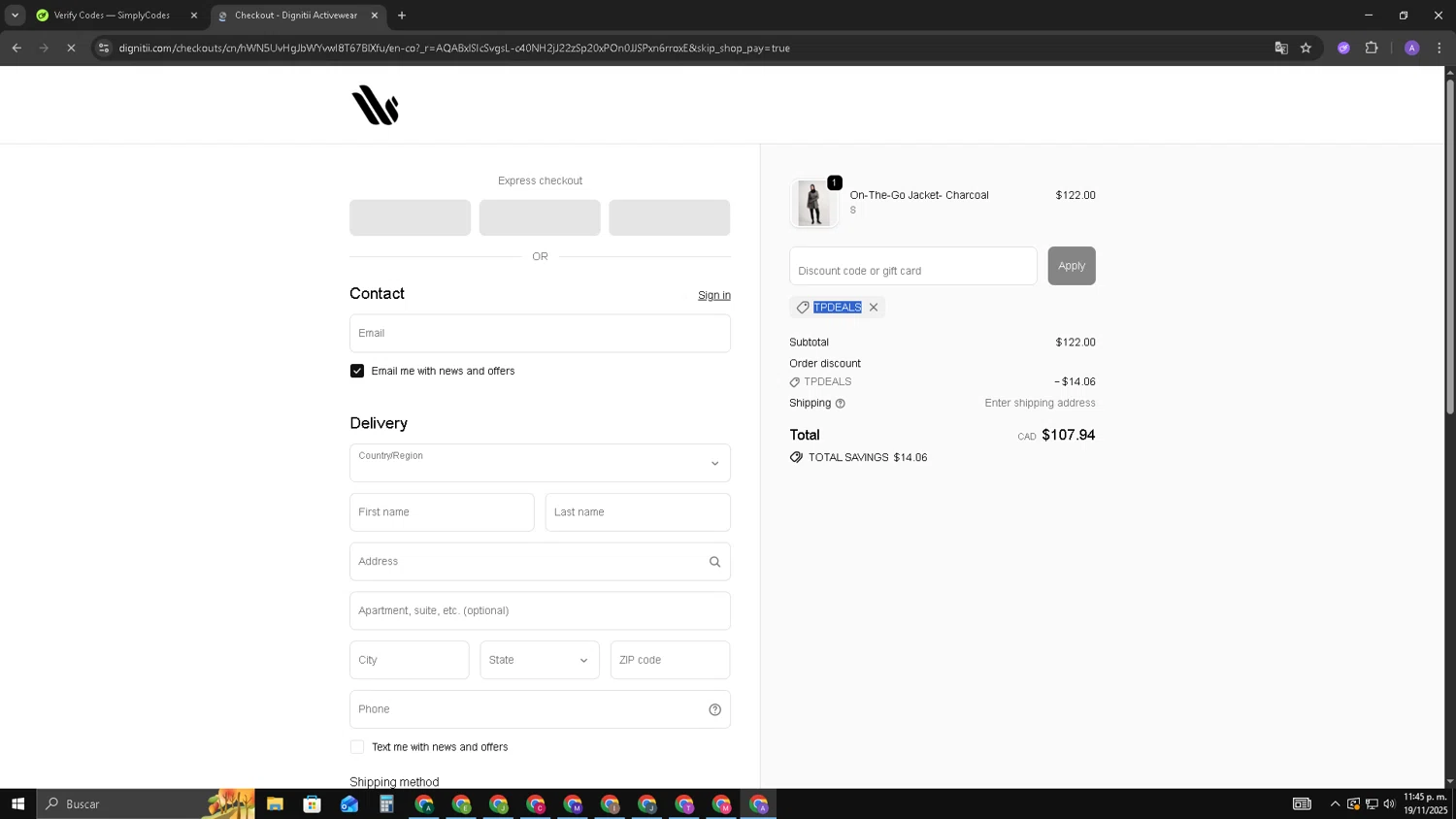Image resolution: width=1456 pixels, height=819 pixels.
Task: Focus the Email input field
Action: [x=540, y=333]
